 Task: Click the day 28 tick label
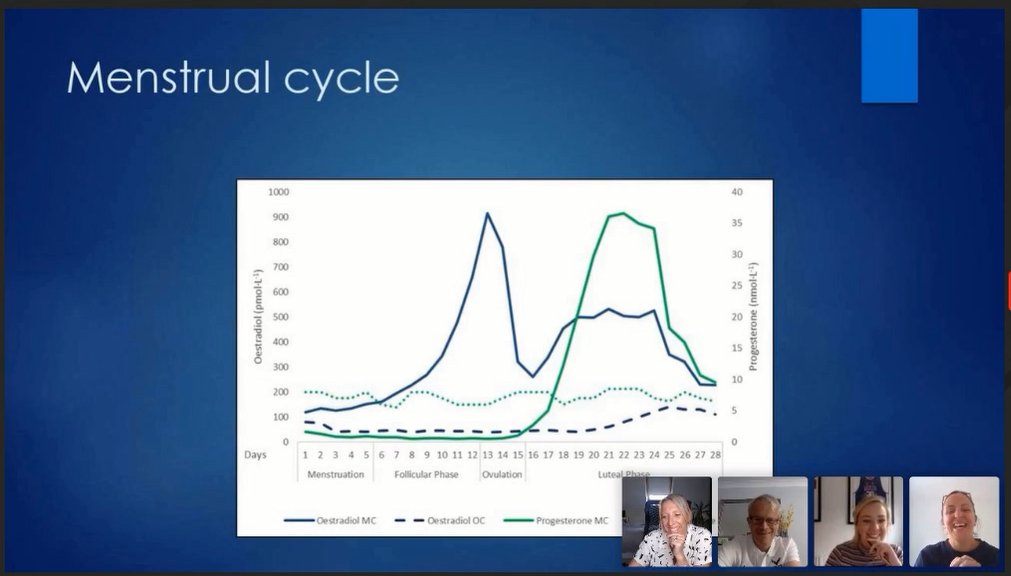(717, 454)
